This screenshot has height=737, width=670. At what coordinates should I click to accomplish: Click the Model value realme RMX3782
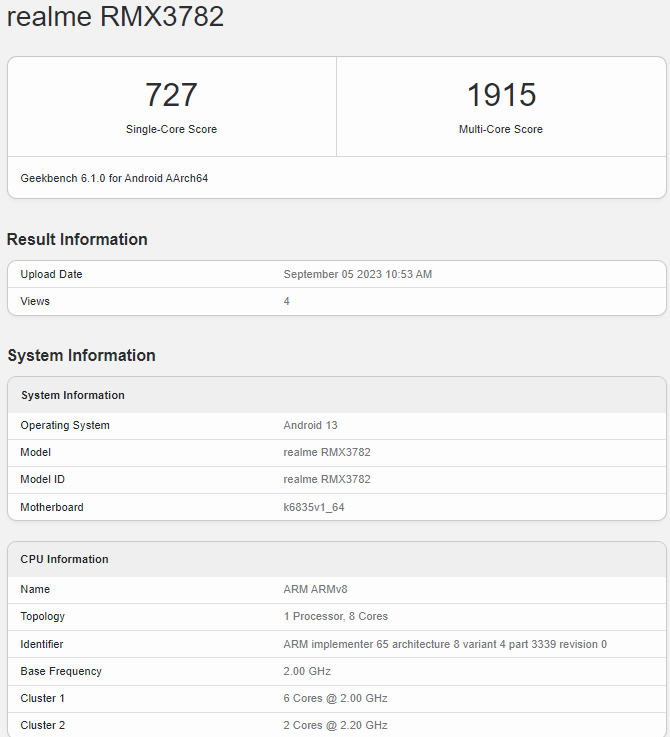pos(327,452)
